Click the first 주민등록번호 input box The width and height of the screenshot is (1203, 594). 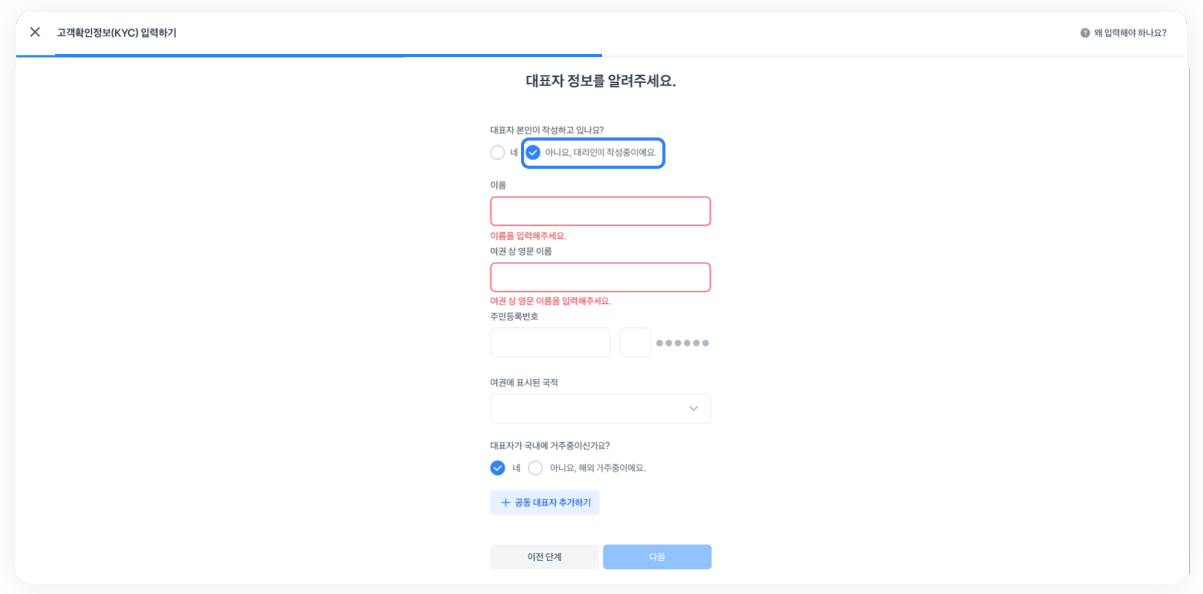(550, 343)
